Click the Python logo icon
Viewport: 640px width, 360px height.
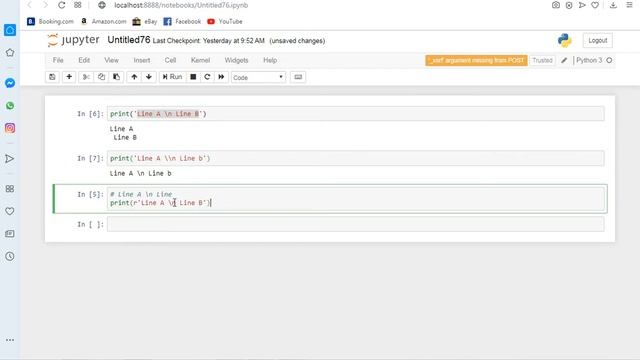point(564,40)
